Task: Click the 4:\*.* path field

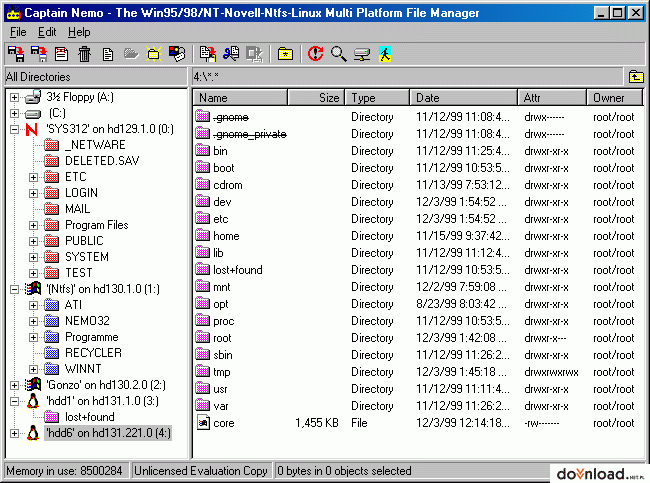Action: click(407, 77)
